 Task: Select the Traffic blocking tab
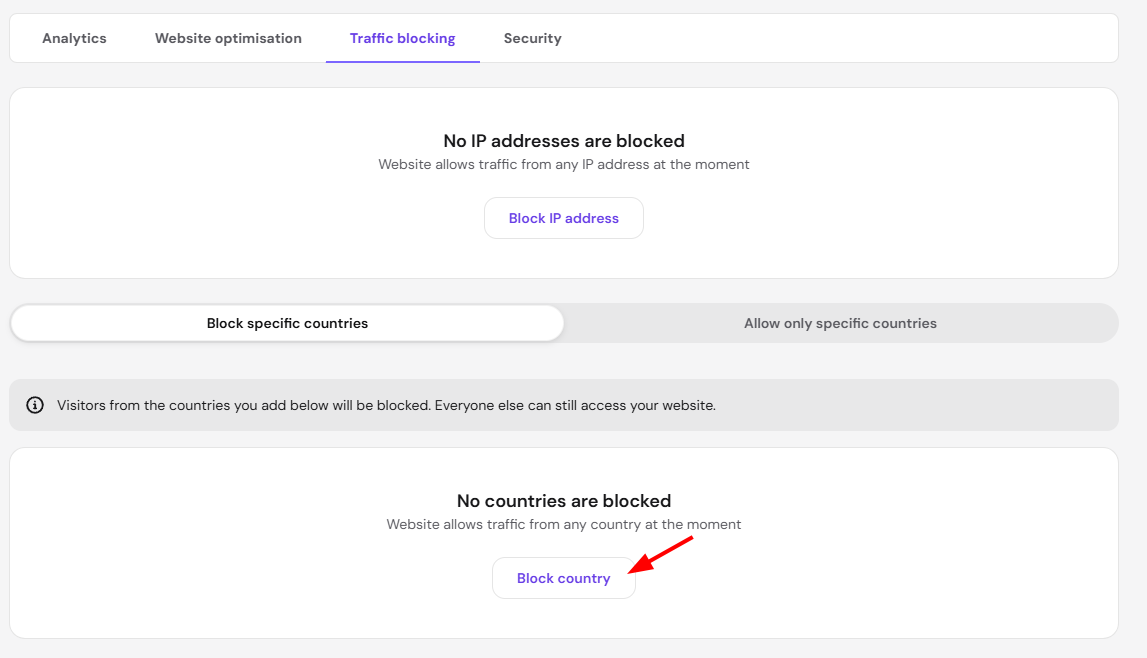click(402, 38)
